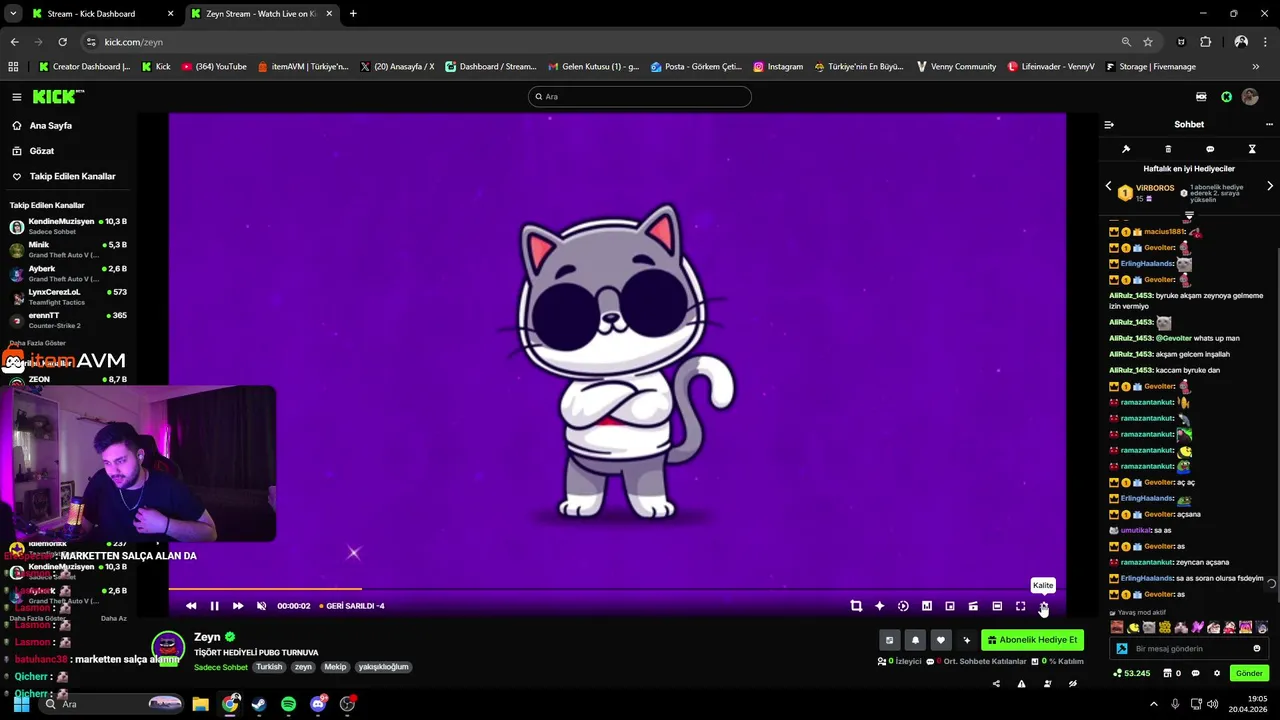Pause the stream playback
Screen dimensions: 1280x720
tap(214, 606)
